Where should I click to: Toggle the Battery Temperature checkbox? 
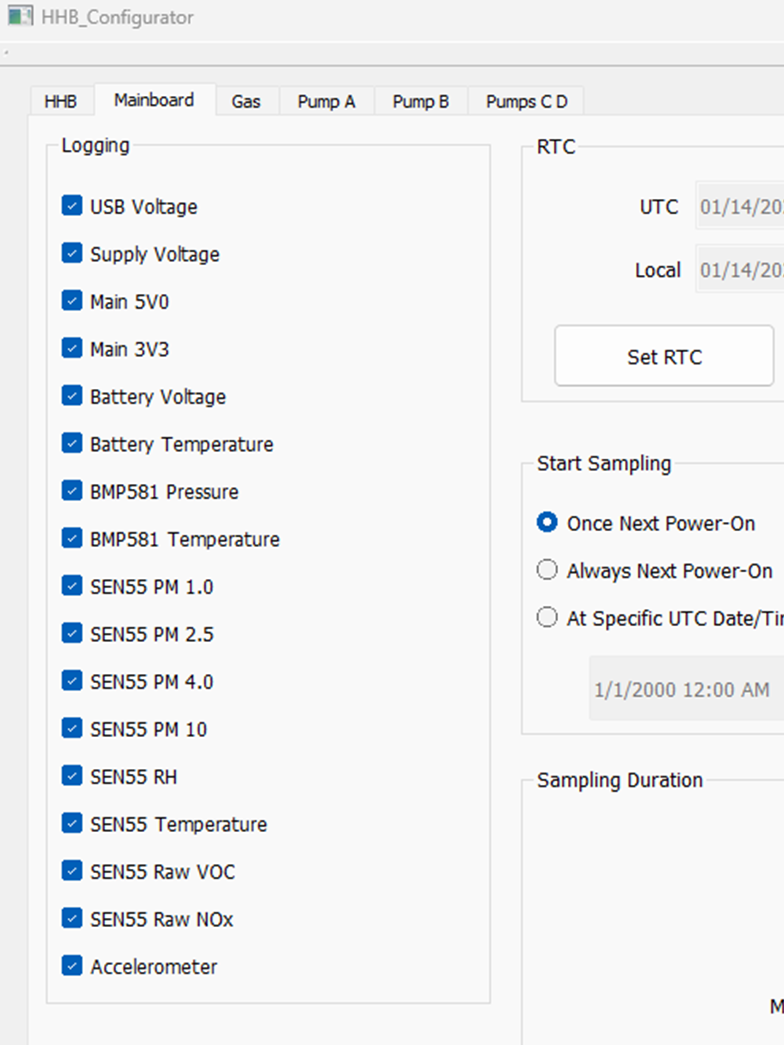tap(72, 443)
